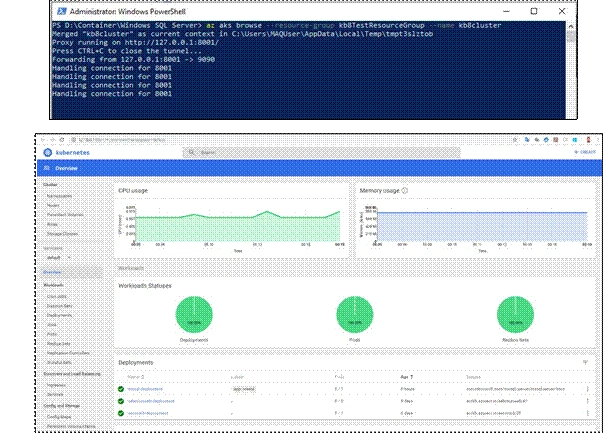Open Roles in the sidebar
The image size is (610, 441).
[52, 224]
